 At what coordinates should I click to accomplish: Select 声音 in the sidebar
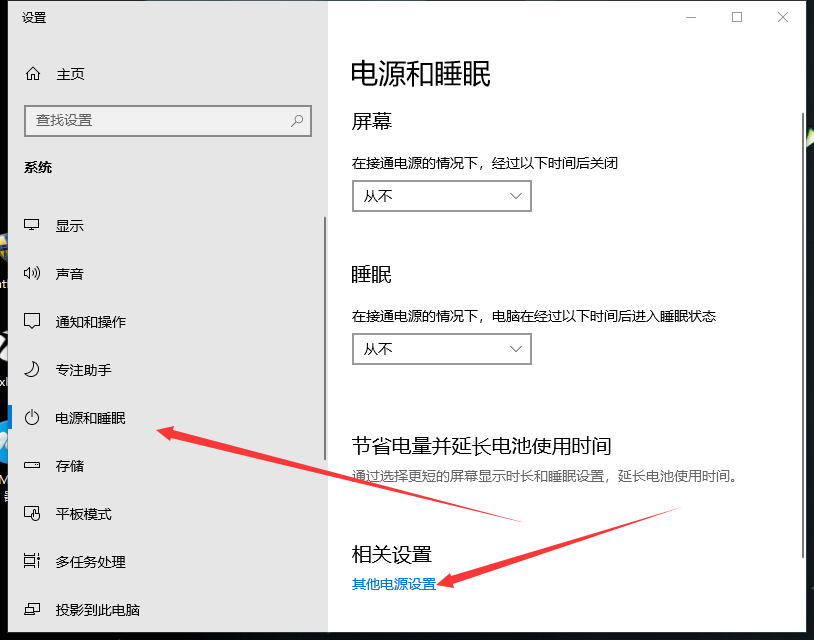(x=70, y=274)
